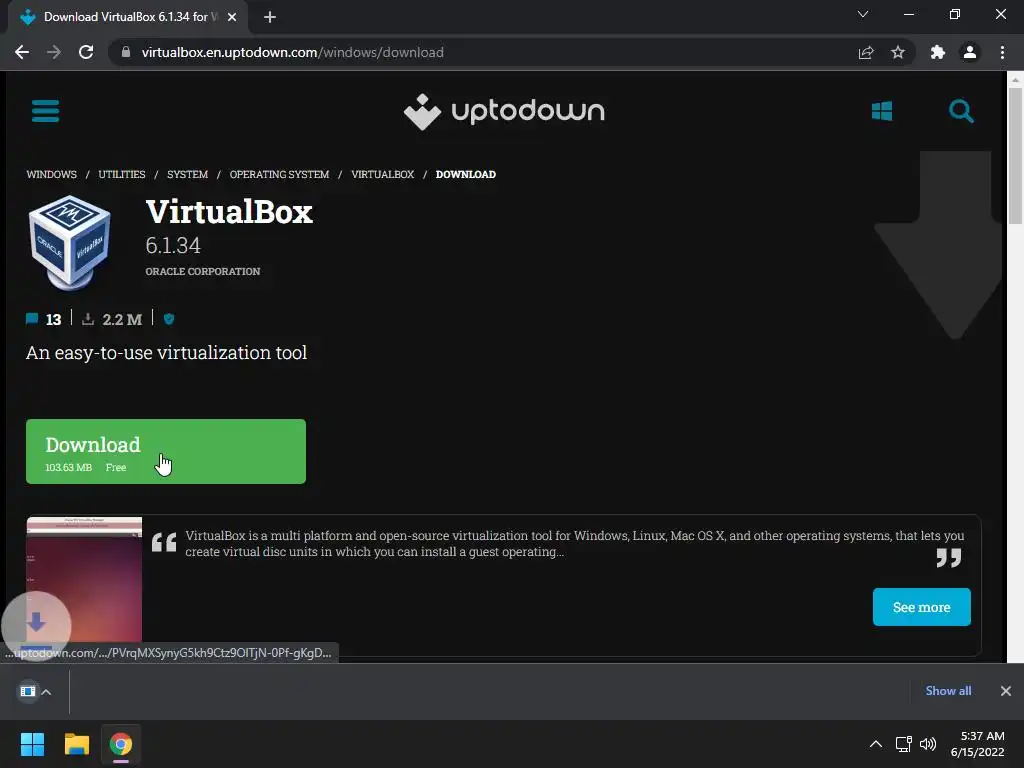Image resolution: width=1024 pixels, height=768 pixels.
Task: Open File Explorer from the taskbar
Action: pos(76,744)
